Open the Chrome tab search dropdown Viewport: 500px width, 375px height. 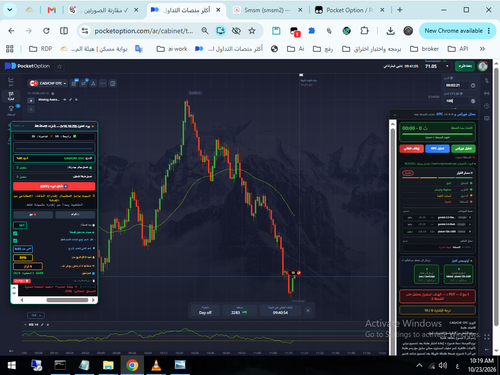[10, 10]
